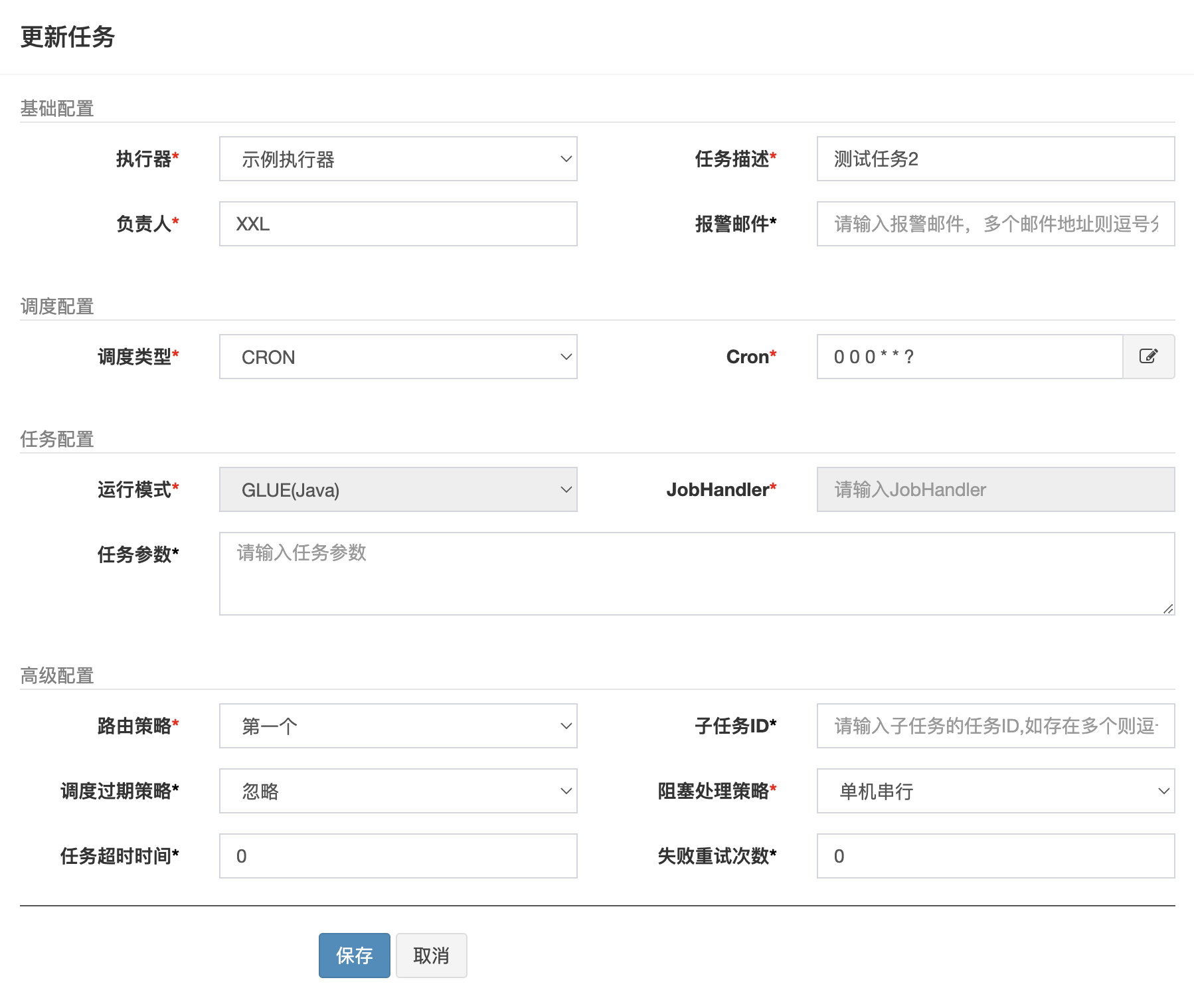This screenshot has width=1194, height=1008.
Task: Expand the 阻塞处理策略 dropdown
Action: [x=995, y=791]
